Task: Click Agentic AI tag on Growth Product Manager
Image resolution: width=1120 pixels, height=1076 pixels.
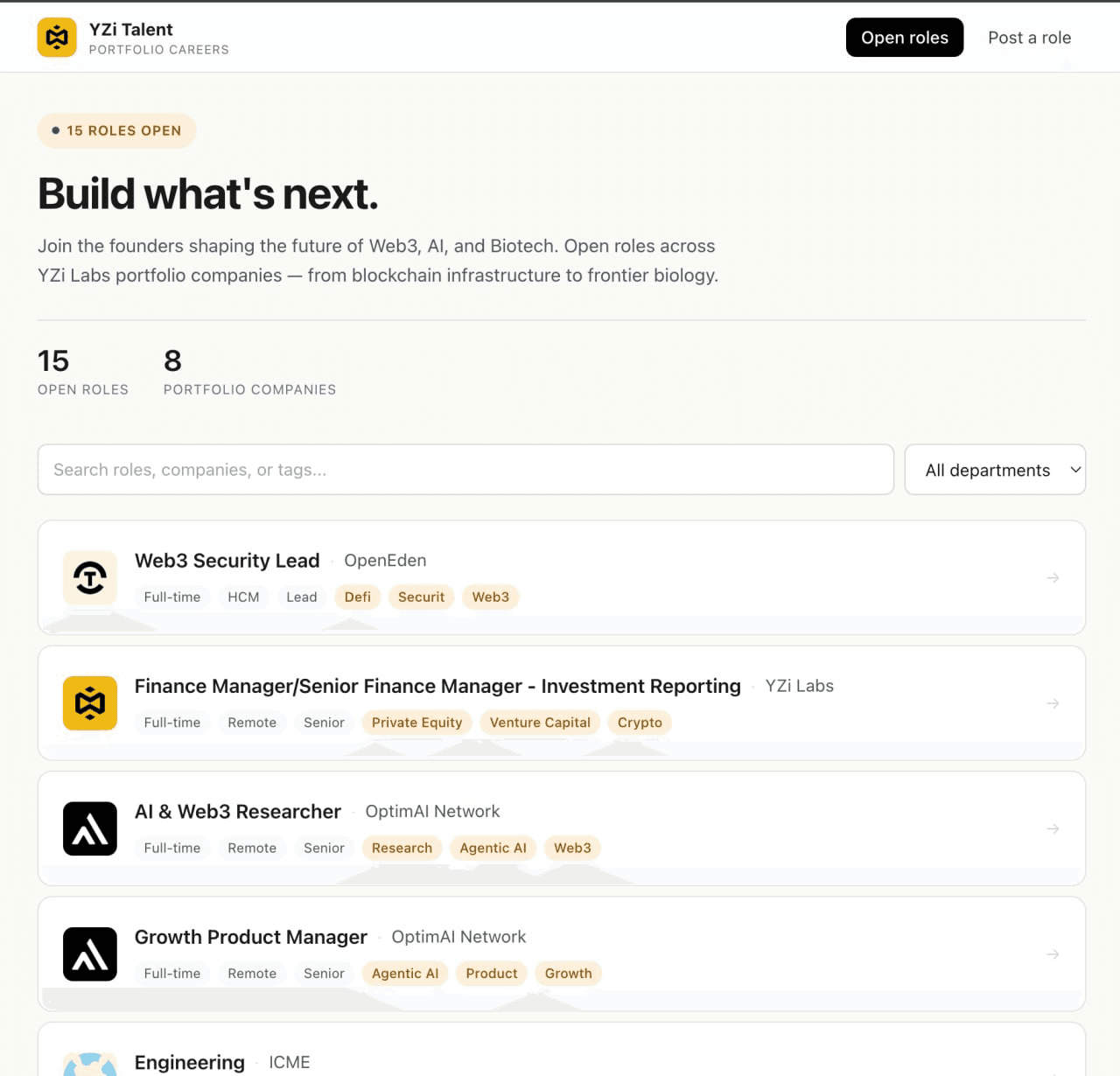Action: coord(405,974)
